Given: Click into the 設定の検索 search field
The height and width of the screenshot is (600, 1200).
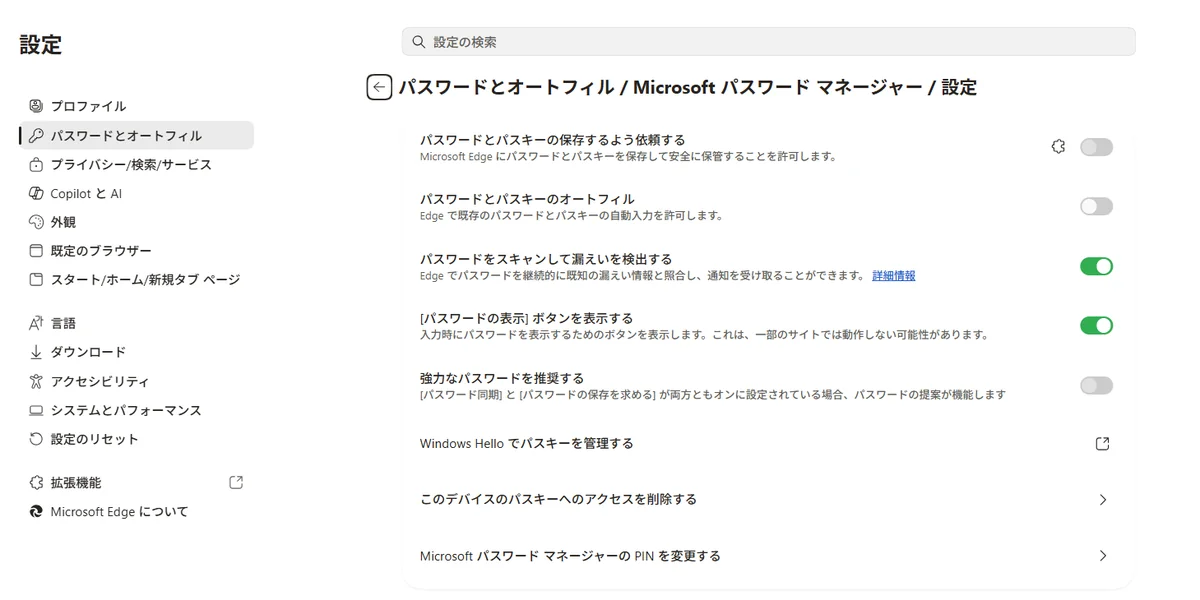Looking at the screenshot, I should click(x=768, y=42).
